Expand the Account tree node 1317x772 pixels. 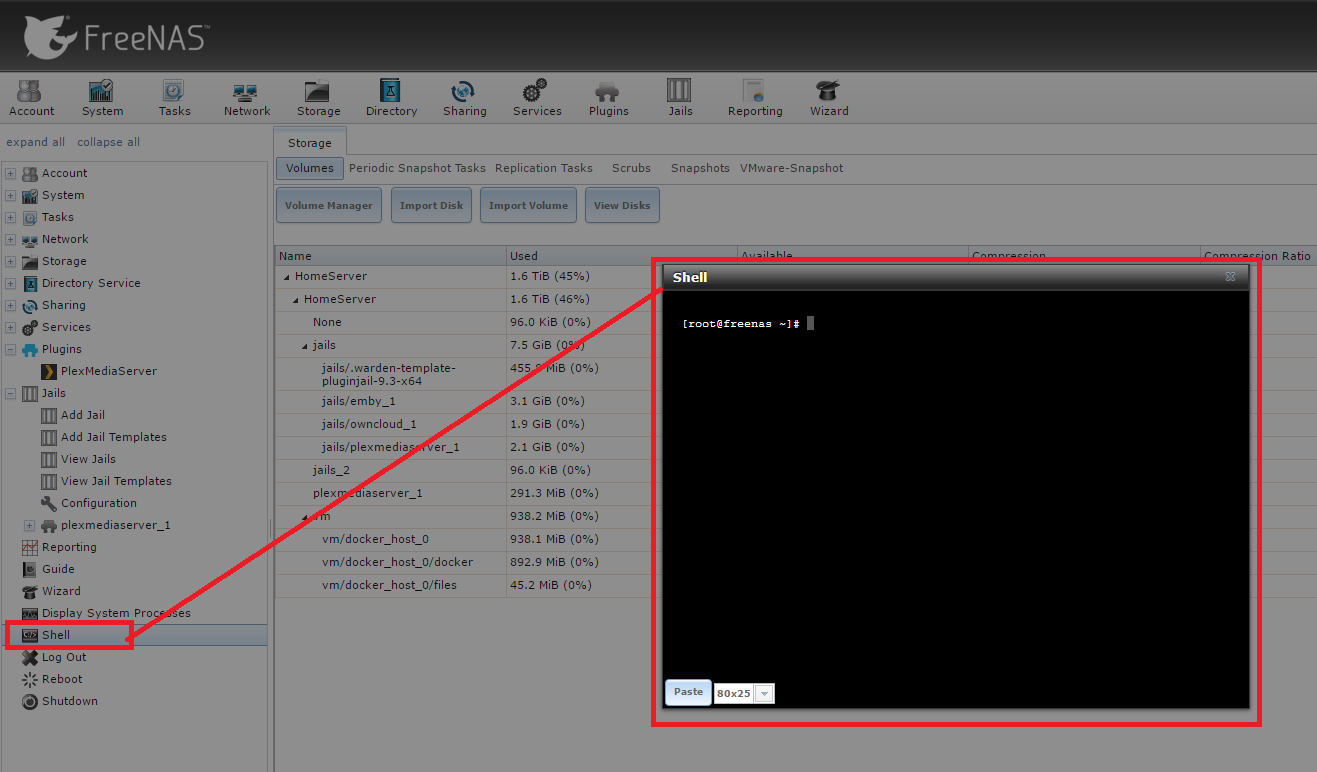[11, 173]
